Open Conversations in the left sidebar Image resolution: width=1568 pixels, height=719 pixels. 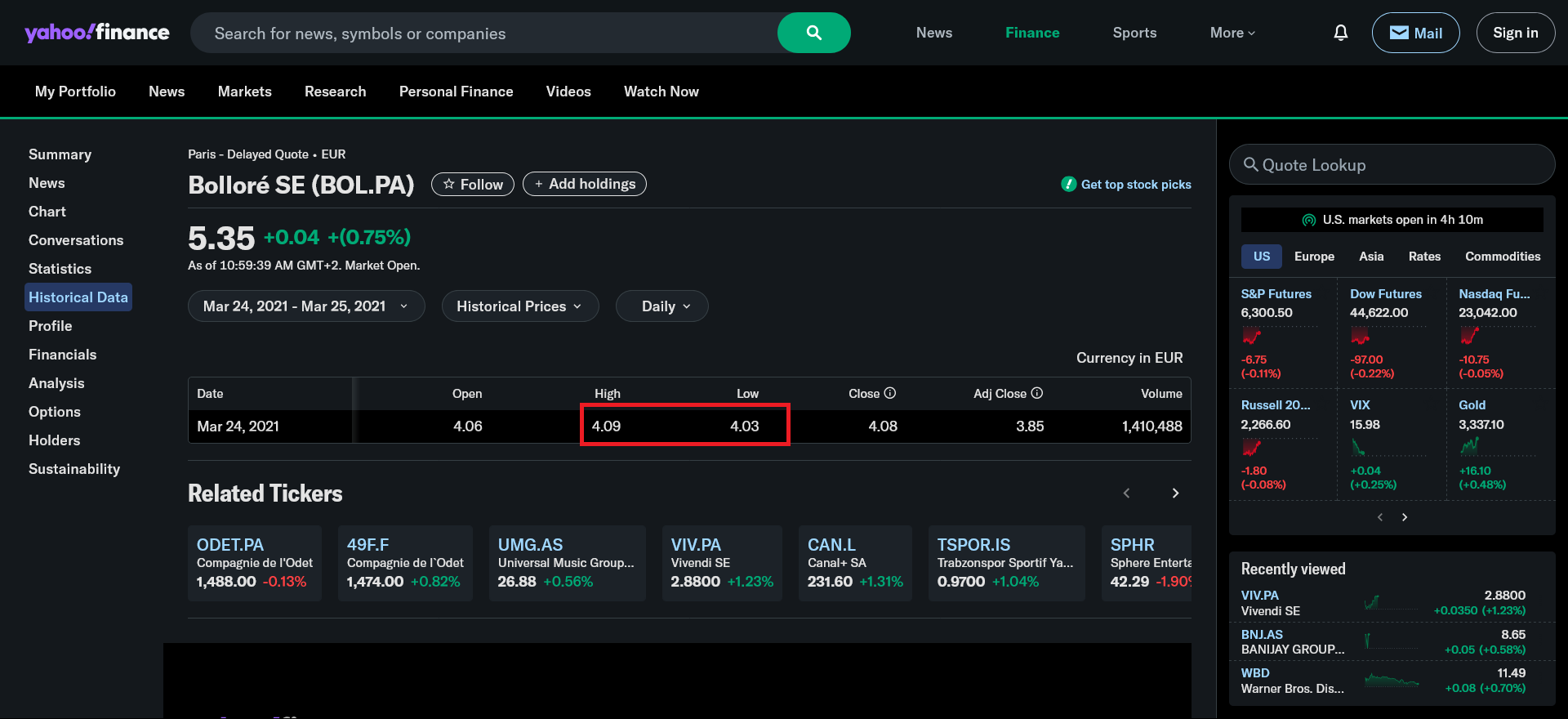point(76,240)
